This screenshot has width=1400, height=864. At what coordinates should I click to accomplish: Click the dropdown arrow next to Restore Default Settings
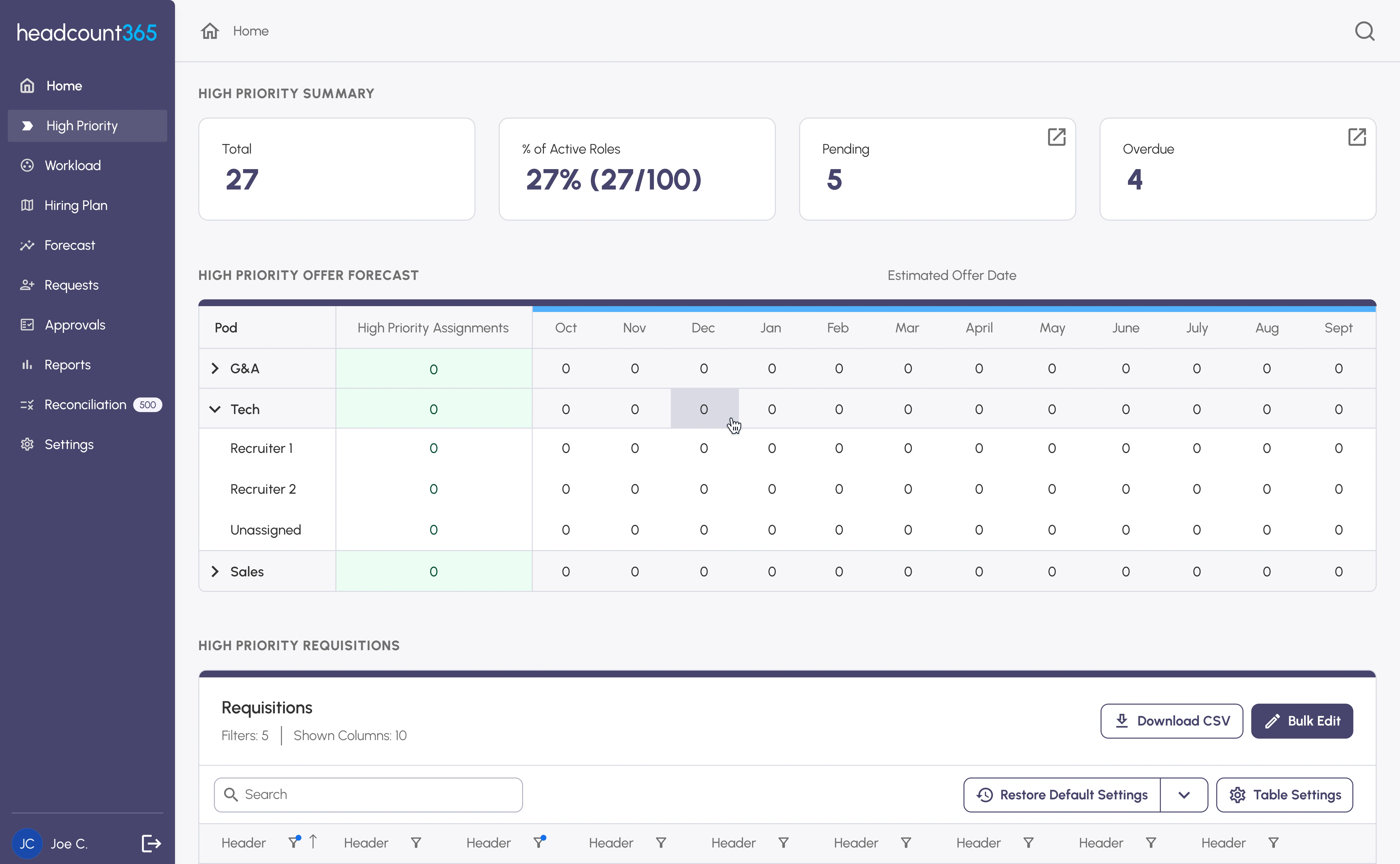(1184, 795)
